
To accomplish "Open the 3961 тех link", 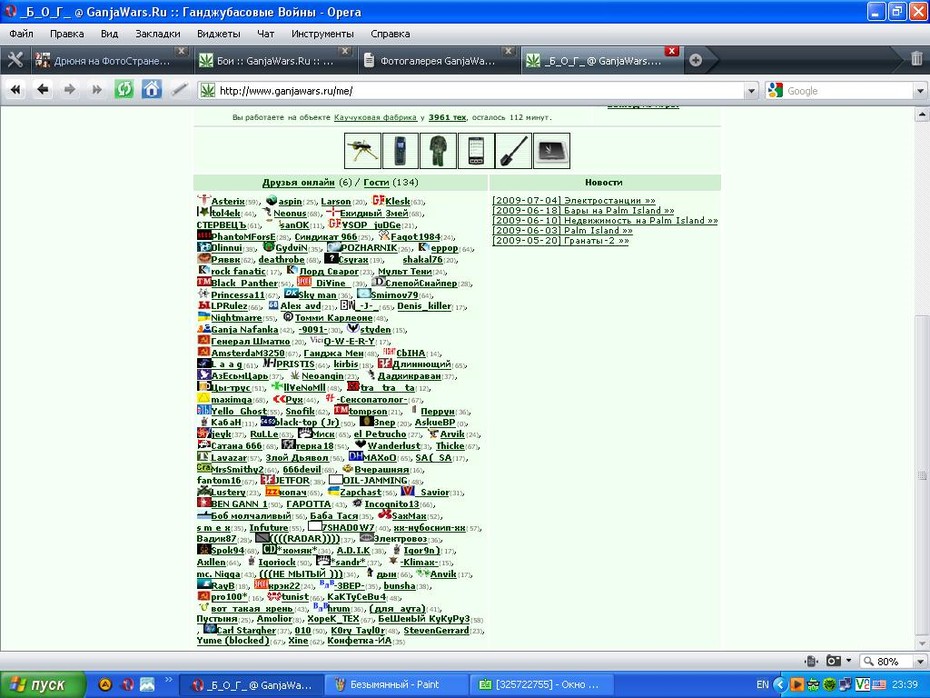I will click(447, 117).
